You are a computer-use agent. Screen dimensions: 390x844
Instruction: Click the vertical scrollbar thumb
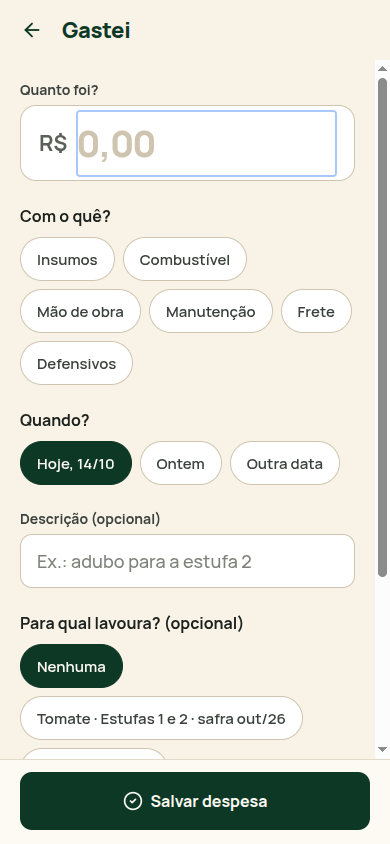(x=382, y=327)
